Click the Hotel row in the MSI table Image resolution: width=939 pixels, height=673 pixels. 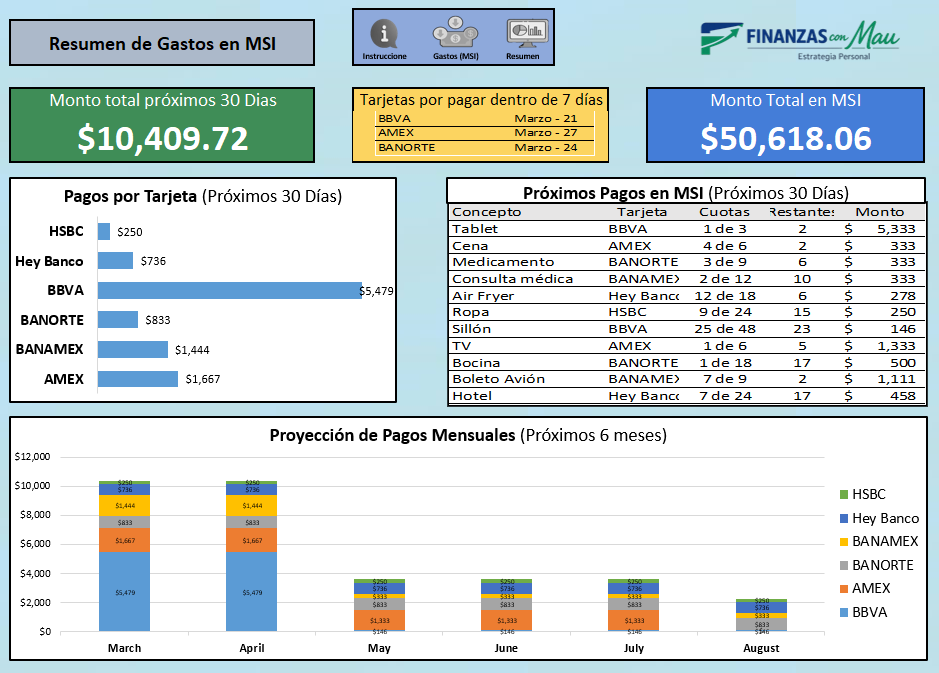600,396
